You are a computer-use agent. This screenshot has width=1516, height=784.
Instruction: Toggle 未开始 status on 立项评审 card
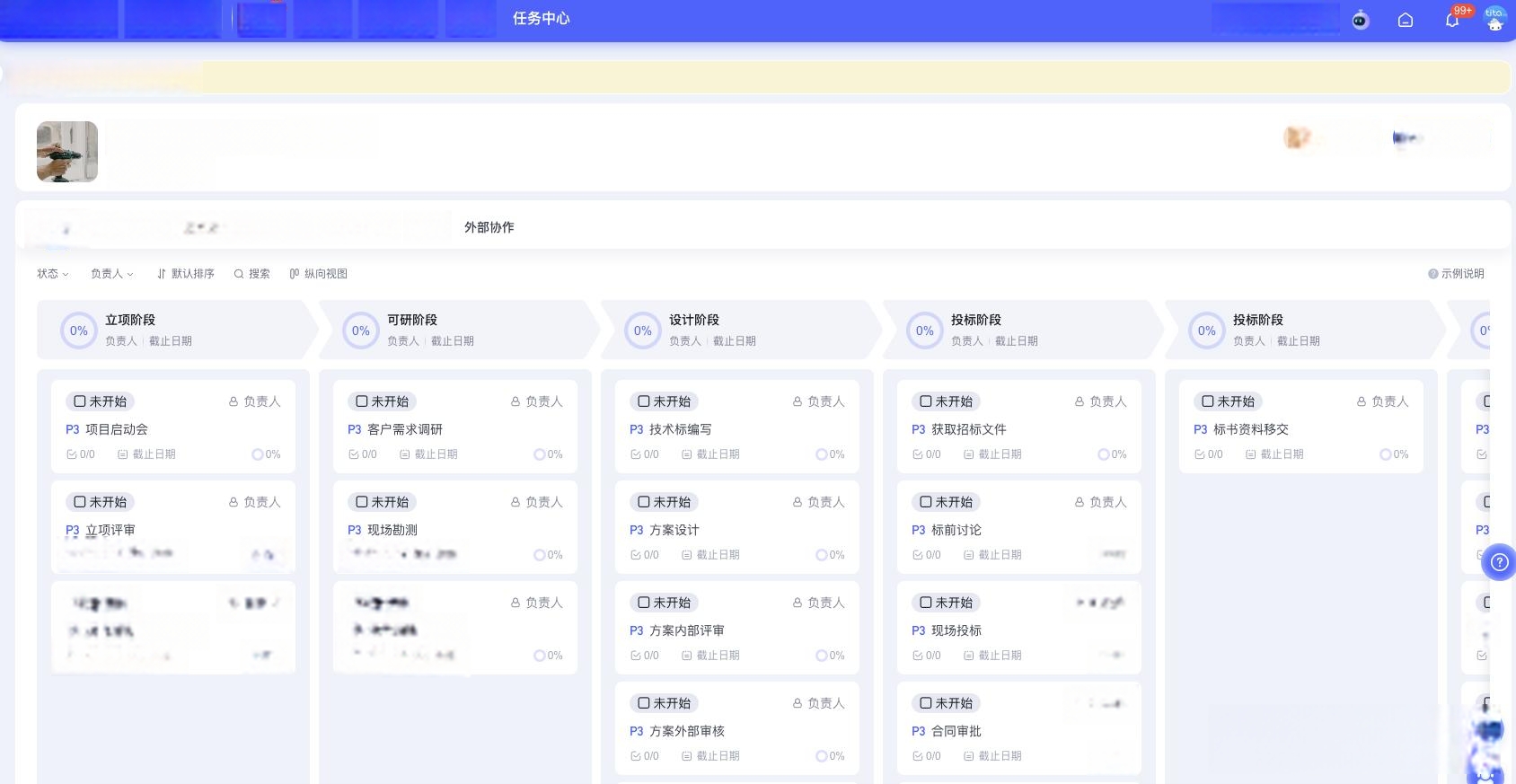pos(100,502)
